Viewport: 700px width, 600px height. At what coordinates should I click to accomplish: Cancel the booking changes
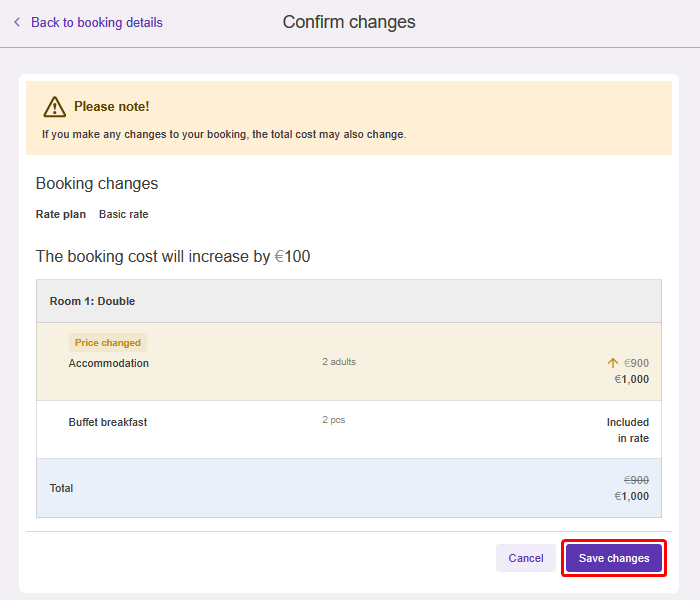point(525,558)
